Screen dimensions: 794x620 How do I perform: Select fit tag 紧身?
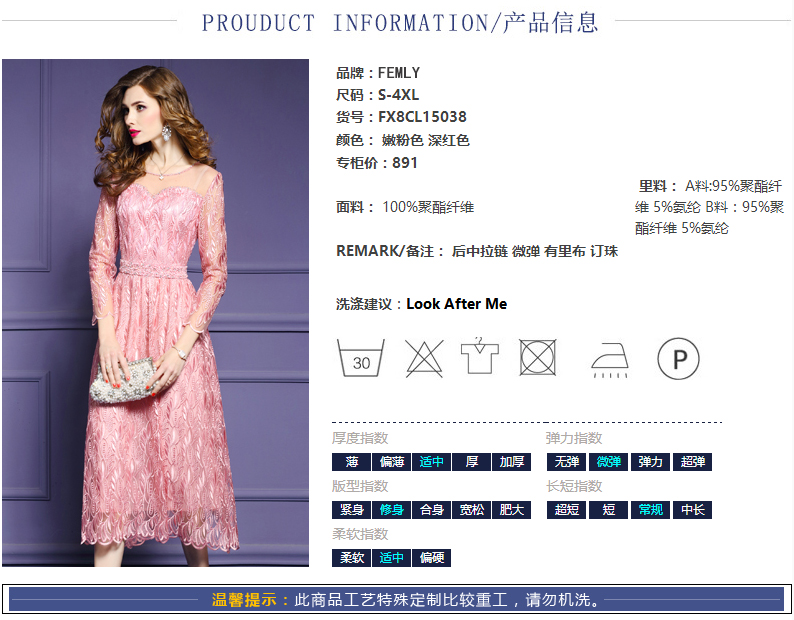(x=351, y=510)
